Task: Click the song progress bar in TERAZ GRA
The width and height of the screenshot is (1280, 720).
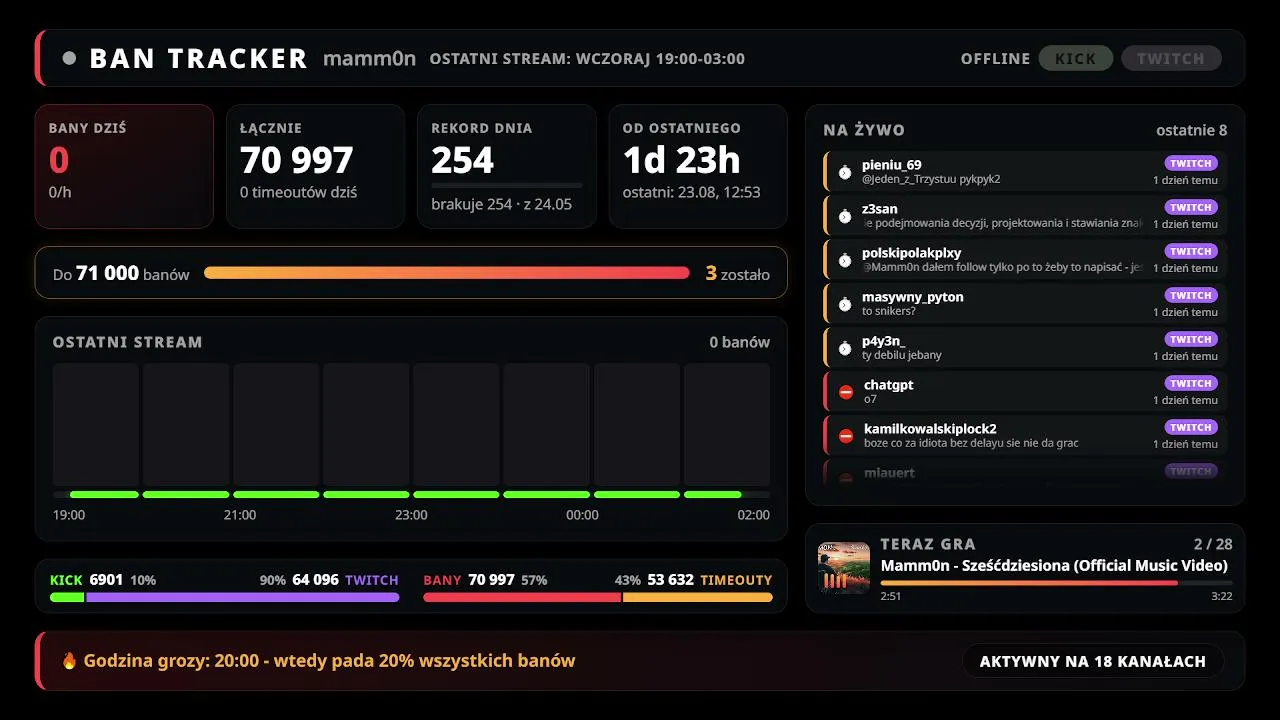Action: 1056,582
